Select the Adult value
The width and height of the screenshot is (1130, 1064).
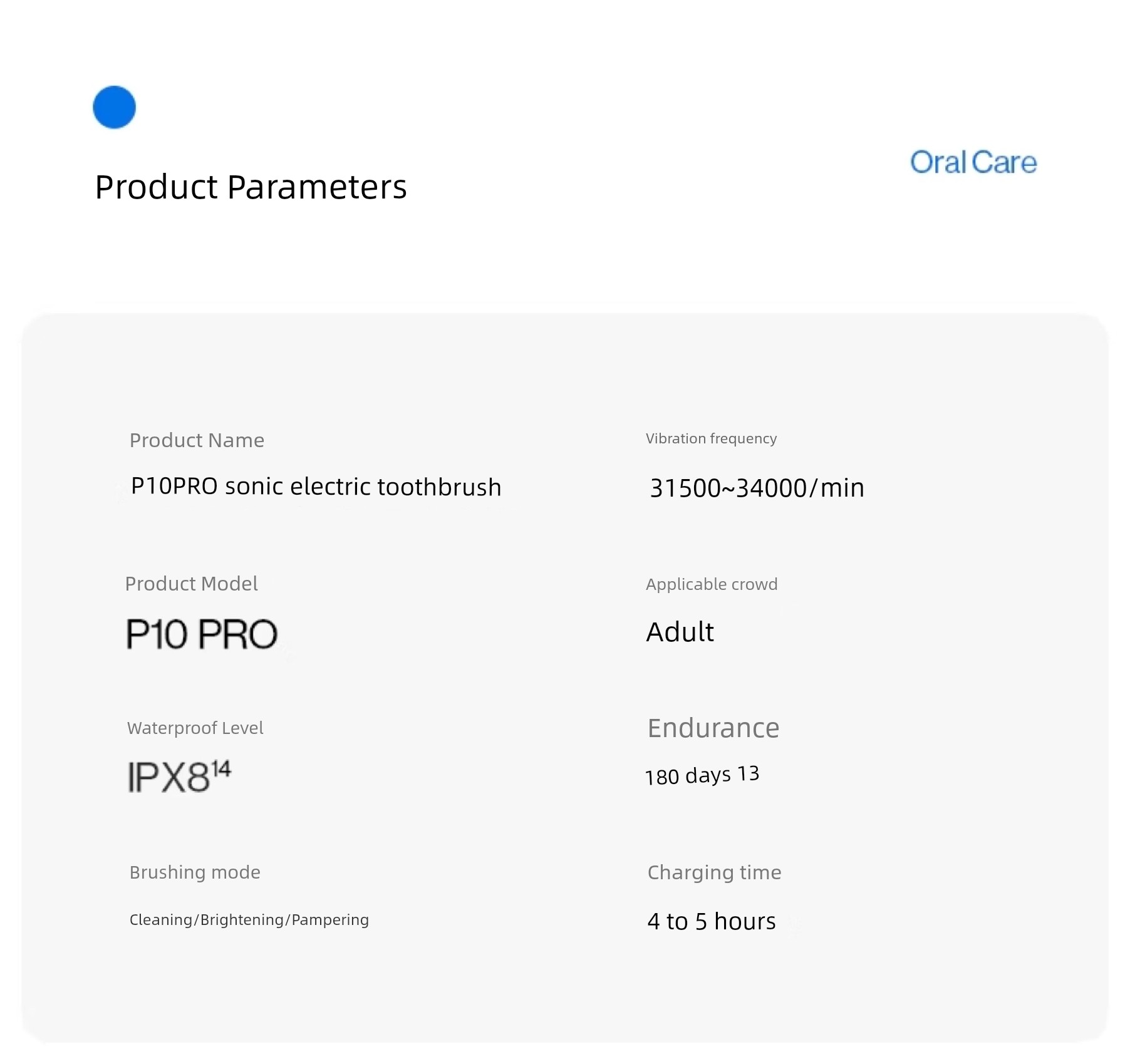680,632
